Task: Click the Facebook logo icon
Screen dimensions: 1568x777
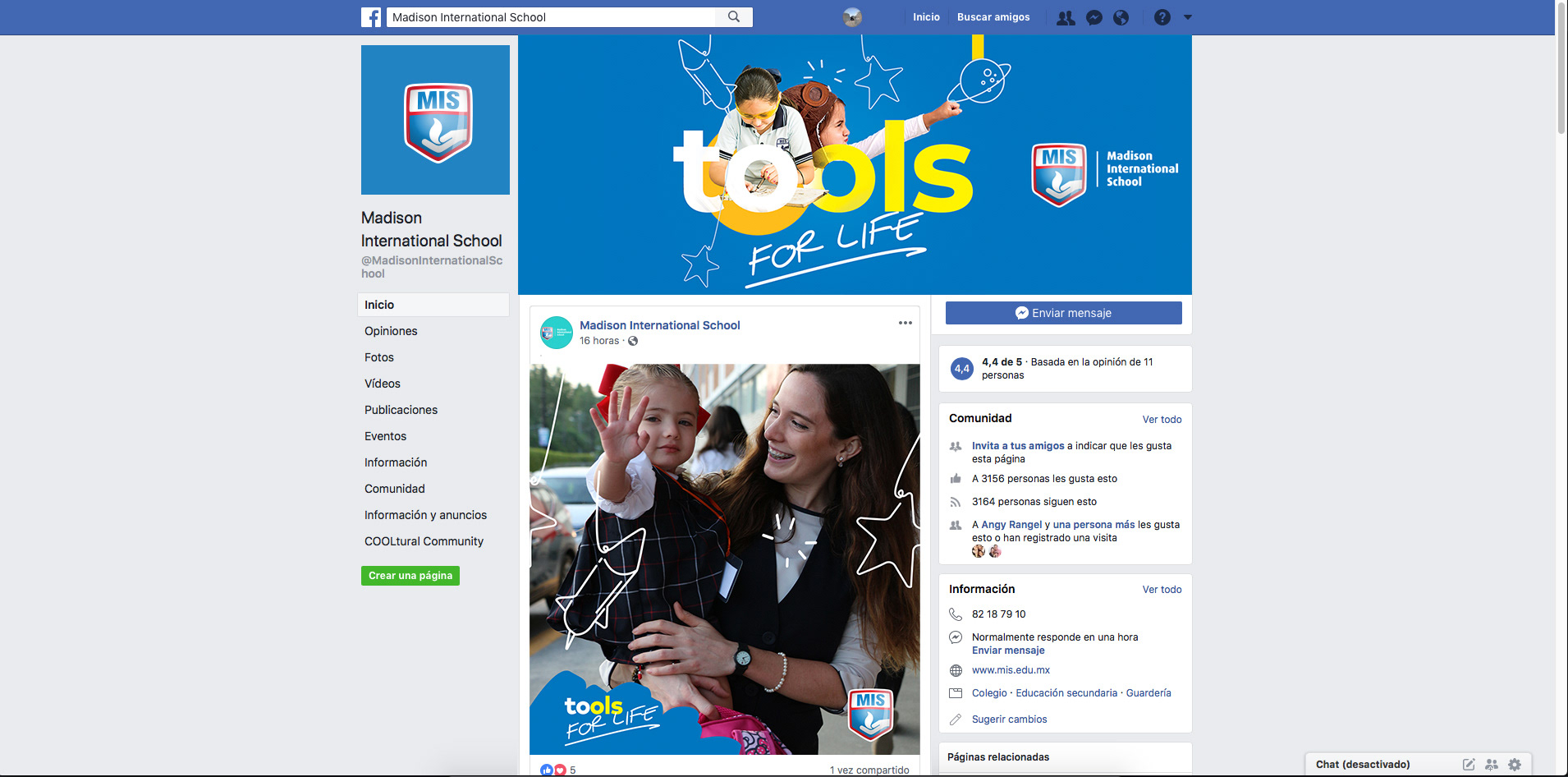Action: pos(371,17)
